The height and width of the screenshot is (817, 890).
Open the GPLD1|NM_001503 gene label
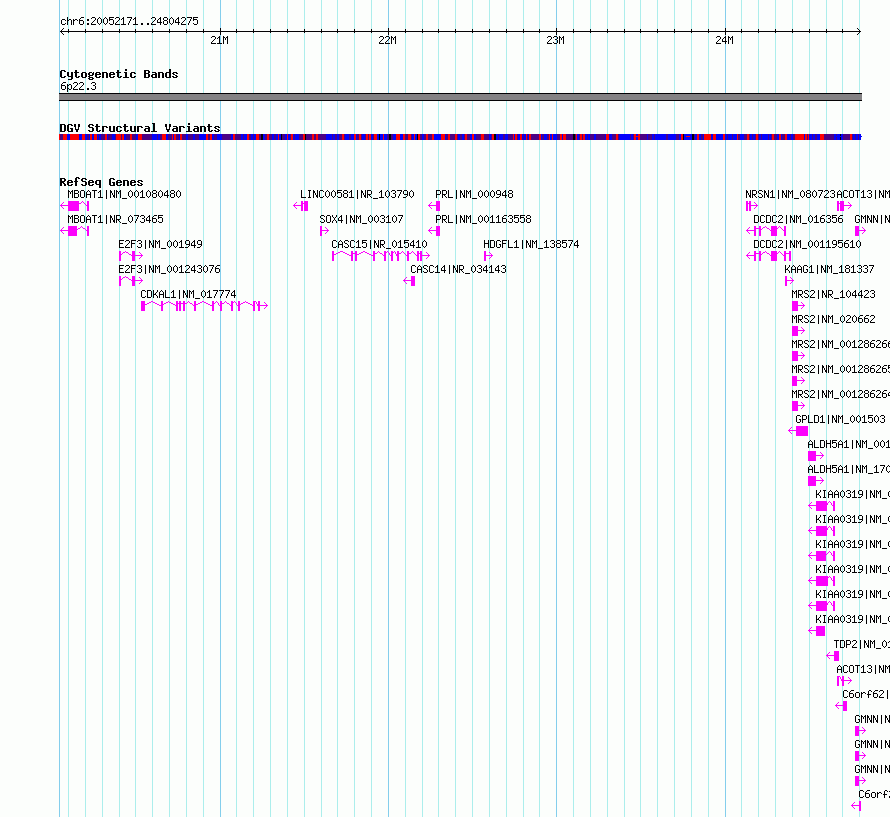coord(840,419)
